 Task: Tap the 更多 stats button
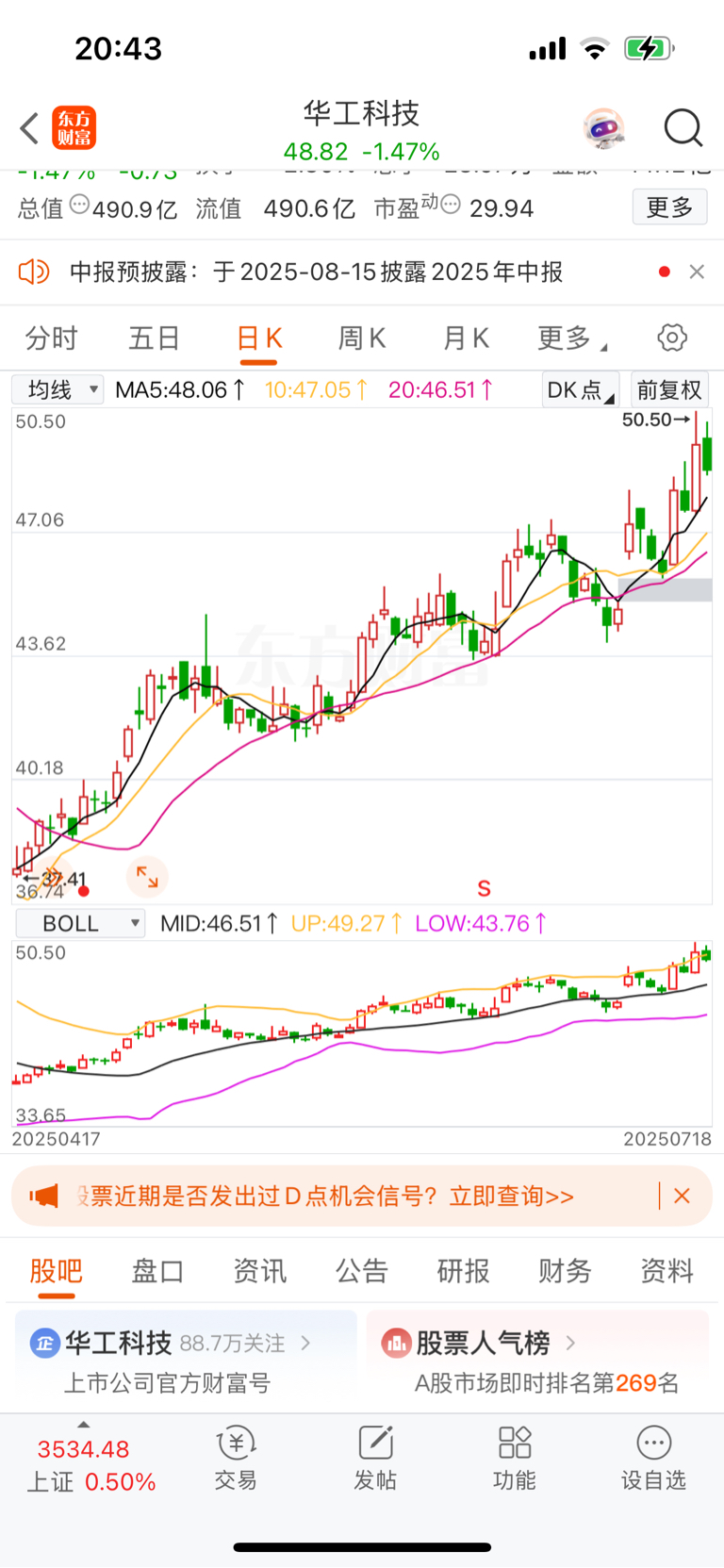point(669,206)
